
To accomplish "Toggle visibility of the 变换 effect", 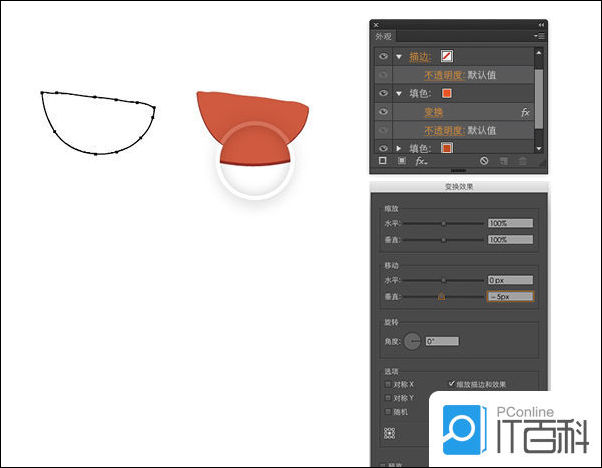I will coord(383,113).
